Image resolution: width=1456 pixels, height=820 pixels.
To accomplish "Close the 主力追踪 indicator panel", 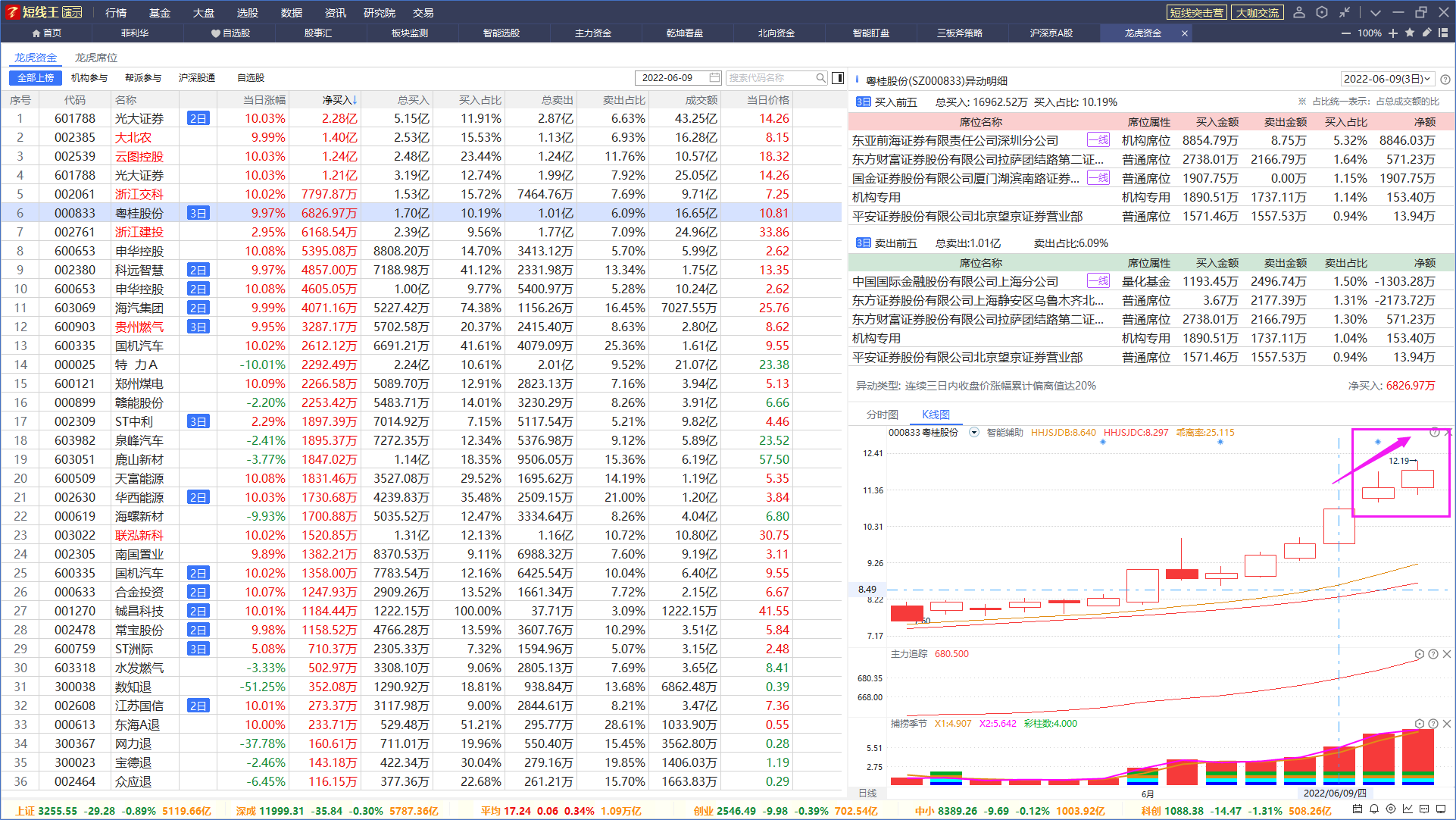I will pos(1447,654).
